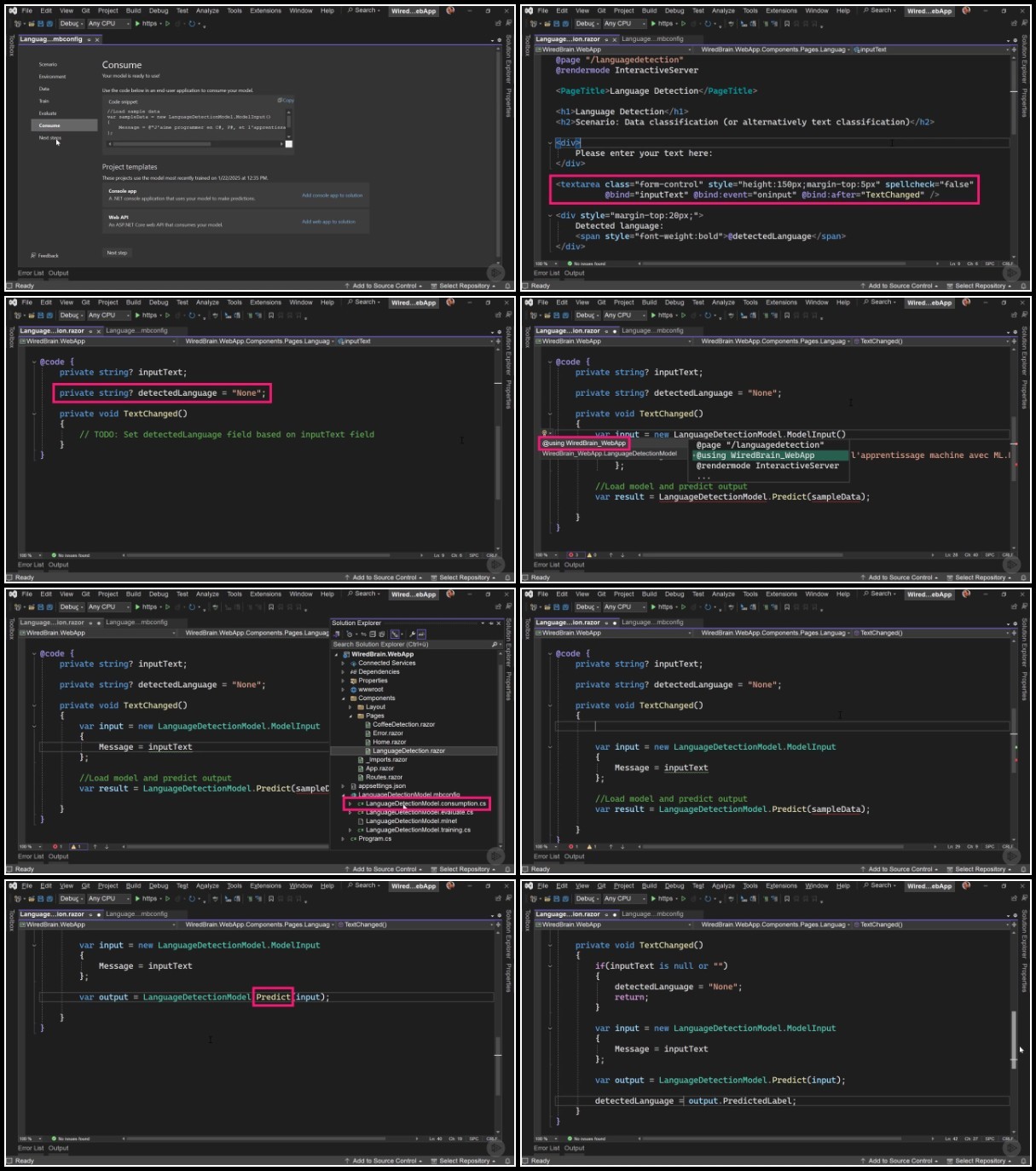Click the Switch Views icon in Solution Explorer toolbar
This screenshot has height=1171, width=1036.
(337, 635)
